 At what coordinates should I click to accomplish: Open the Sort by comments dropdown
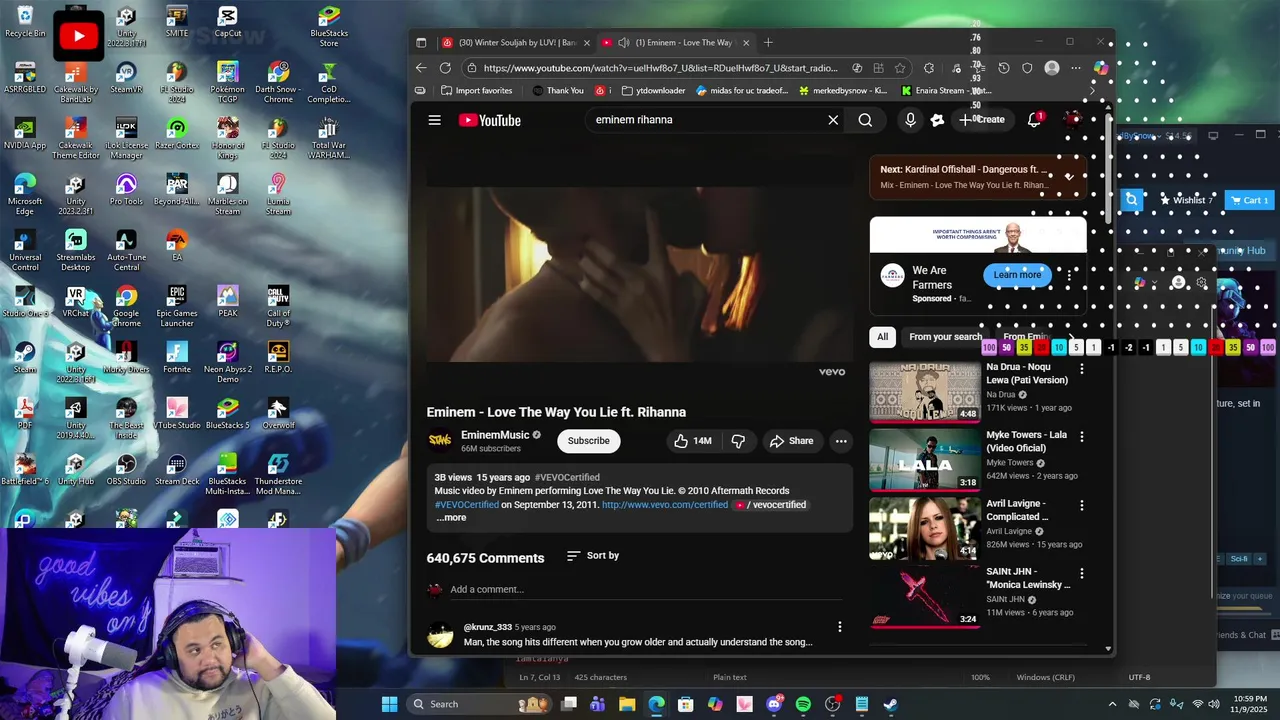(592, 556)
